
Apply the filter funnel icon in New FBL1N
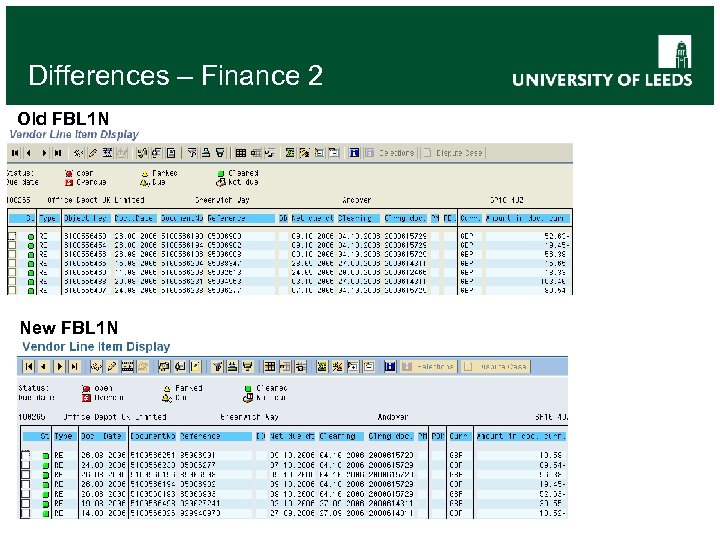tap(218, 366)
